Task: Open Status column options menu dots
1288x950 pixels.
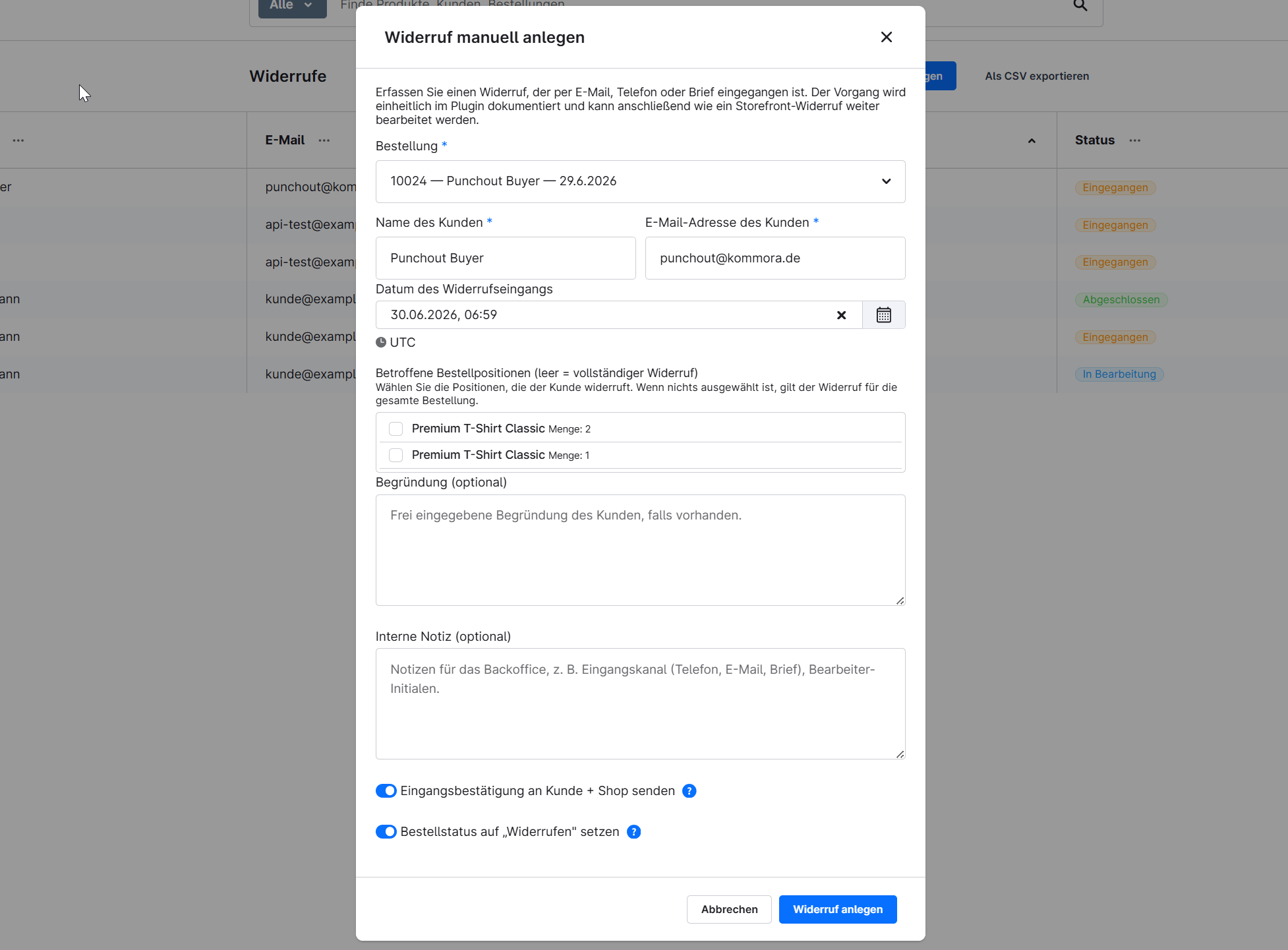Action: coord(1134,140)
